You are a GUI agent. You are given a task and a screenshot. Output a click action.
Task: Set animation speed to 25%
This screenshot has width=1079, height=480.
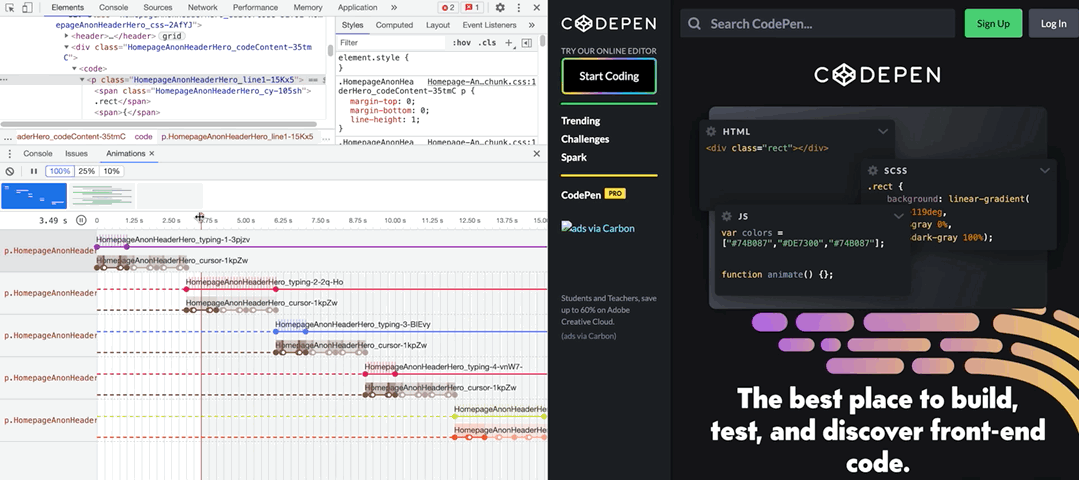click(x=86, y=171)
